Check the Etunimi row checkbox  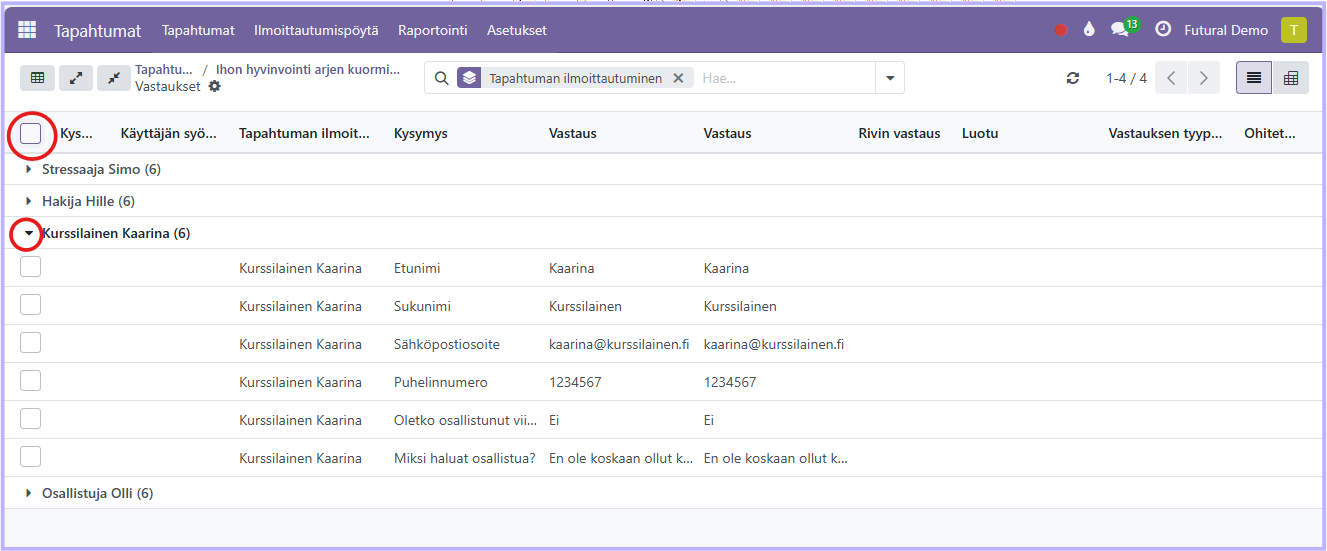[31, 267]
